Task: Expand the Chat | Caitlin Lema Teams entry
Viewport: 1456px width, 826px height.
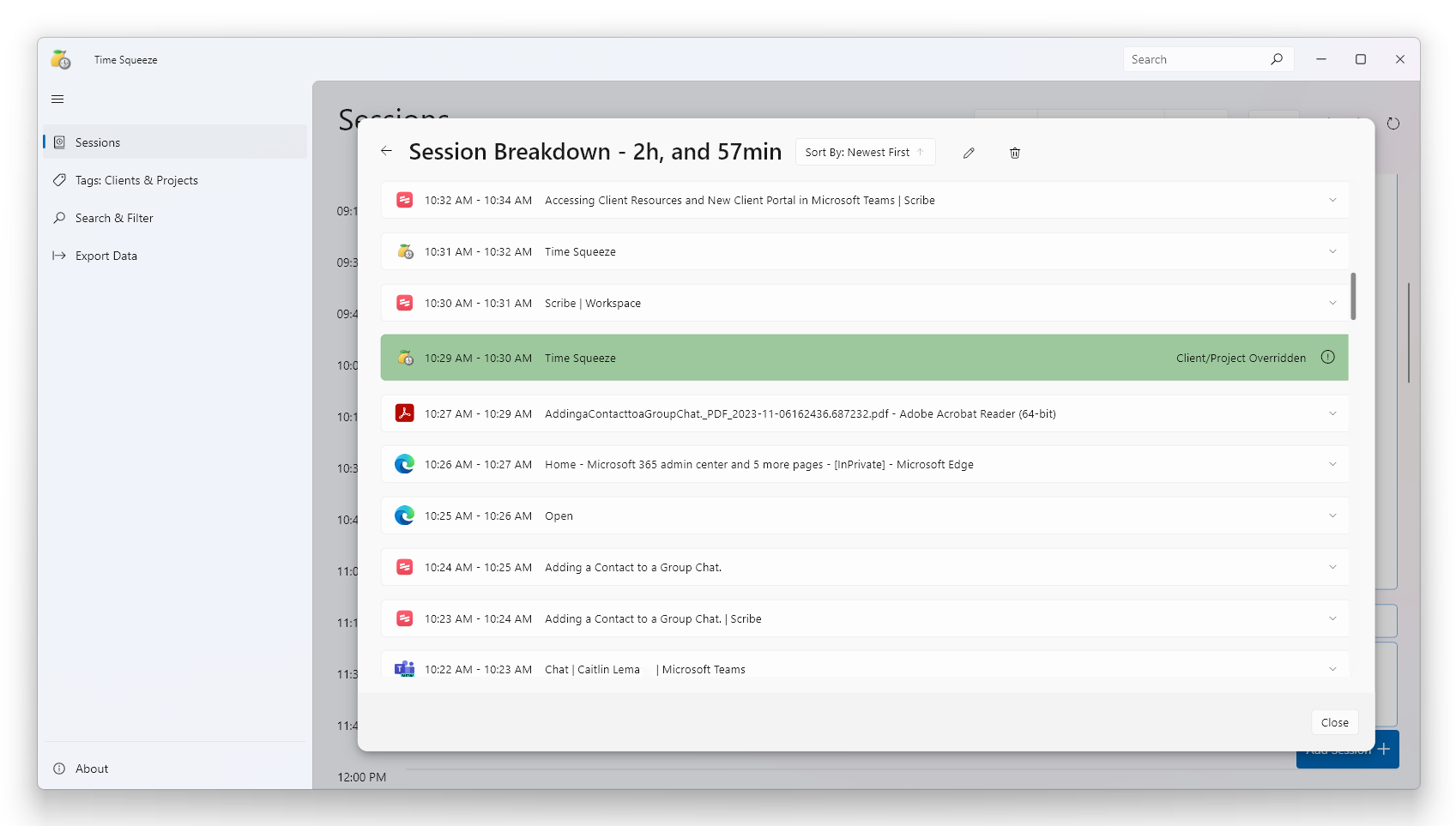Action: pos(1332,669)
